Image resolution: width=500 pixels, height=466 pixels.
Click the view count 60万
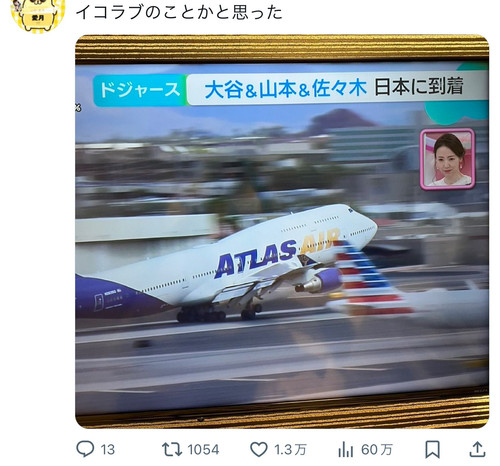pyautogui.click(x=377, y=450)
